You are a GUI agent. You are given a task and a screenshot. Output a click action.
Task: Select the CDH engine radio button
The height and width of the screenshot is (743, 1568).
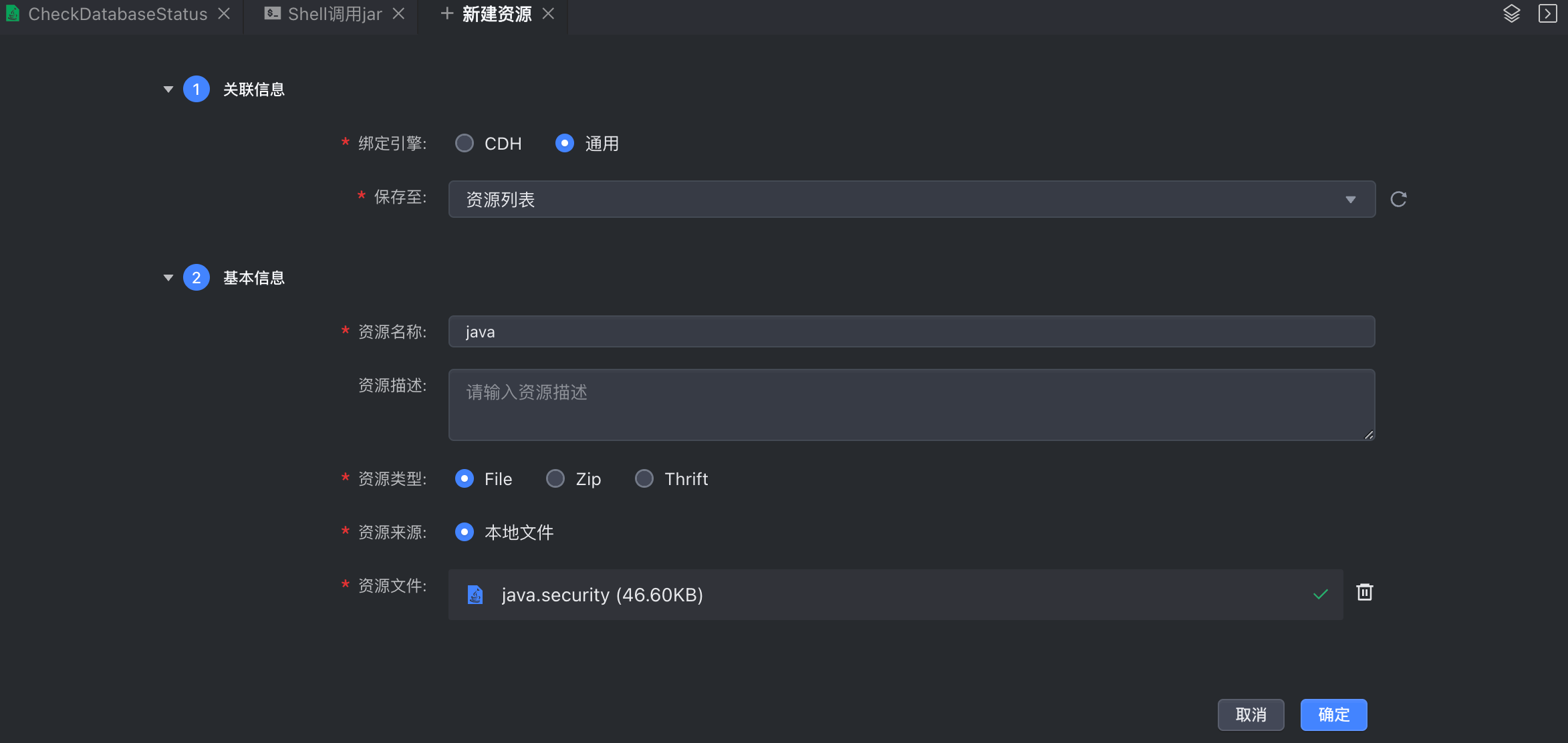[x=465, y=144]
